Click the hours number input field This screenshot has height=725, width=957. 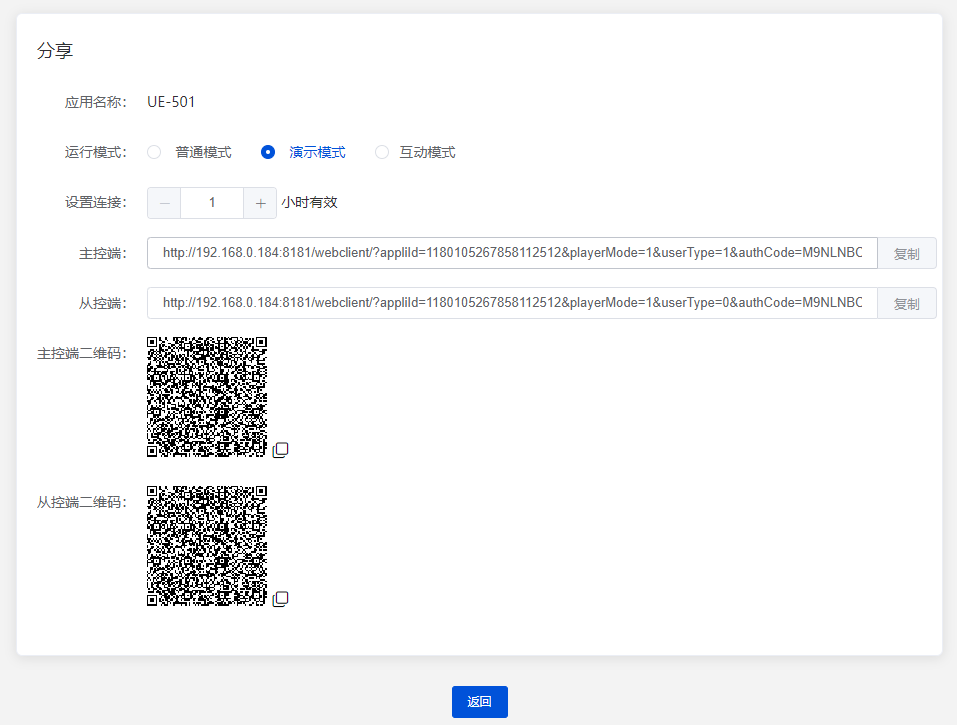[x=212, y=203]
